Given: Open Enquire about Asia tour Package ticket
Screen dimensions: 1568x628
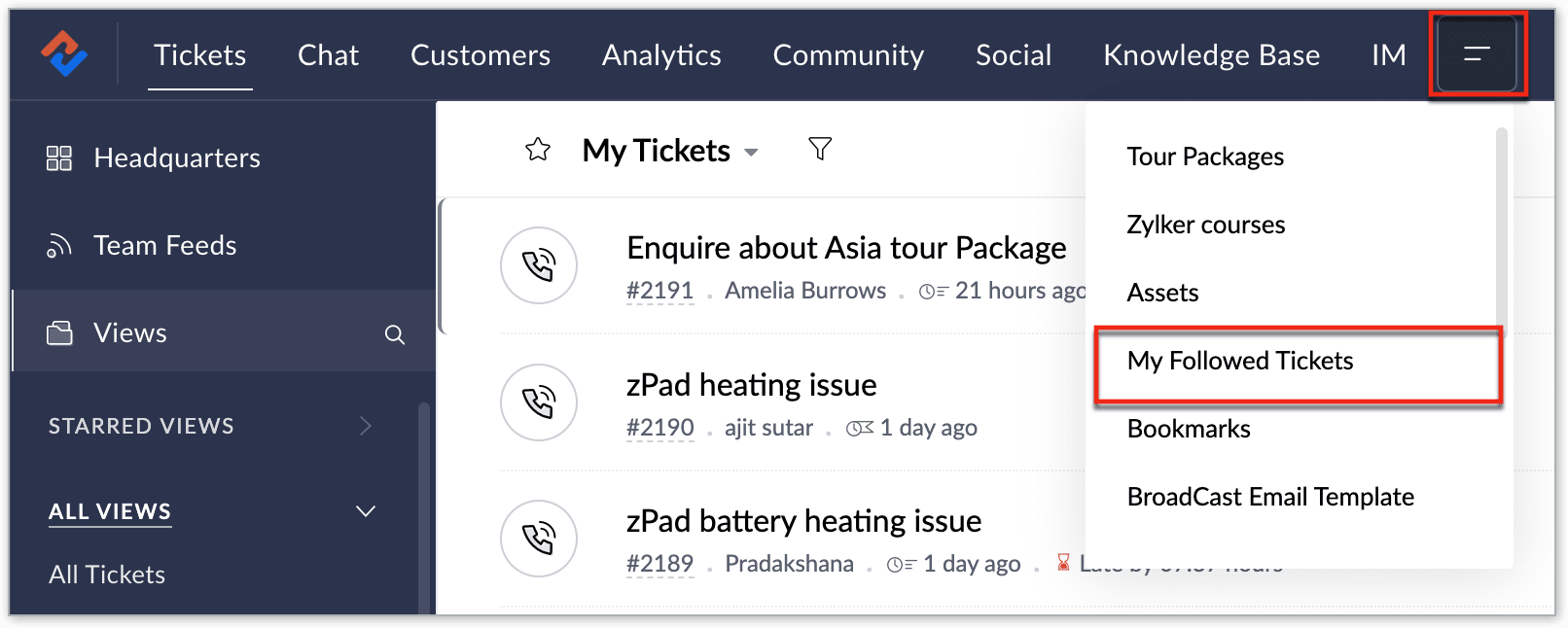Looking at the screenshot, I should point(846,249).
